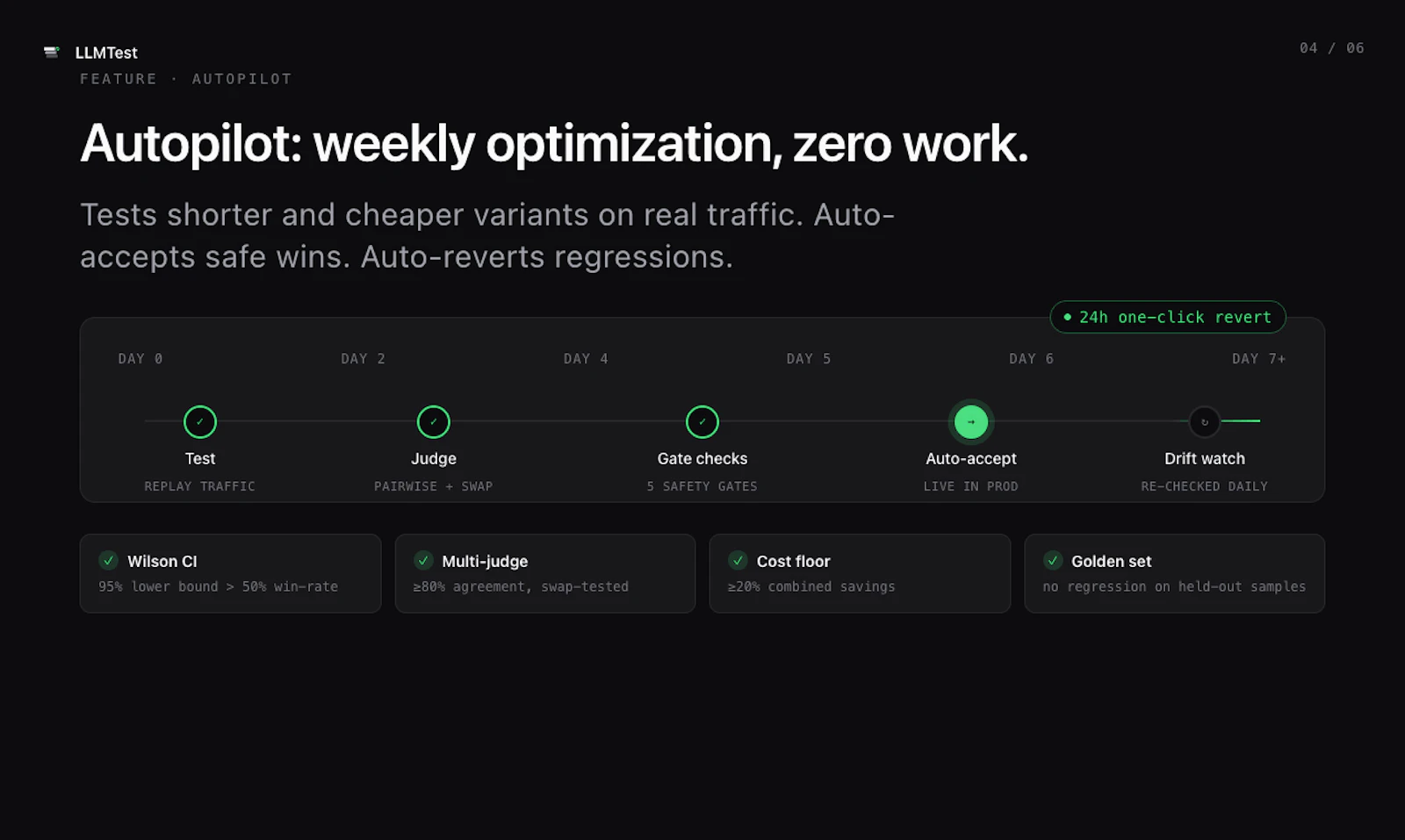Click the 5 SAFETY GATES caption
This screenshot has width=1405, height=840.
click(702, 486)
